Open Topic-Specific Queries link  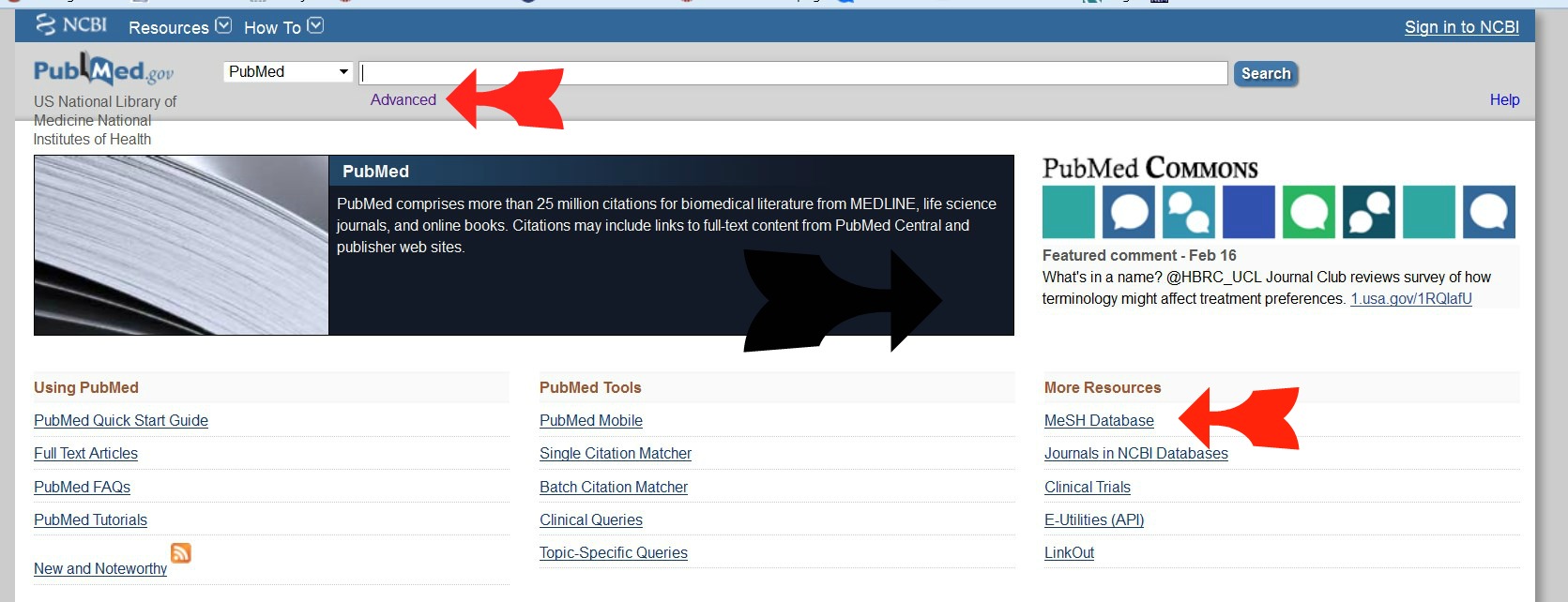click(x=614, y=552)
